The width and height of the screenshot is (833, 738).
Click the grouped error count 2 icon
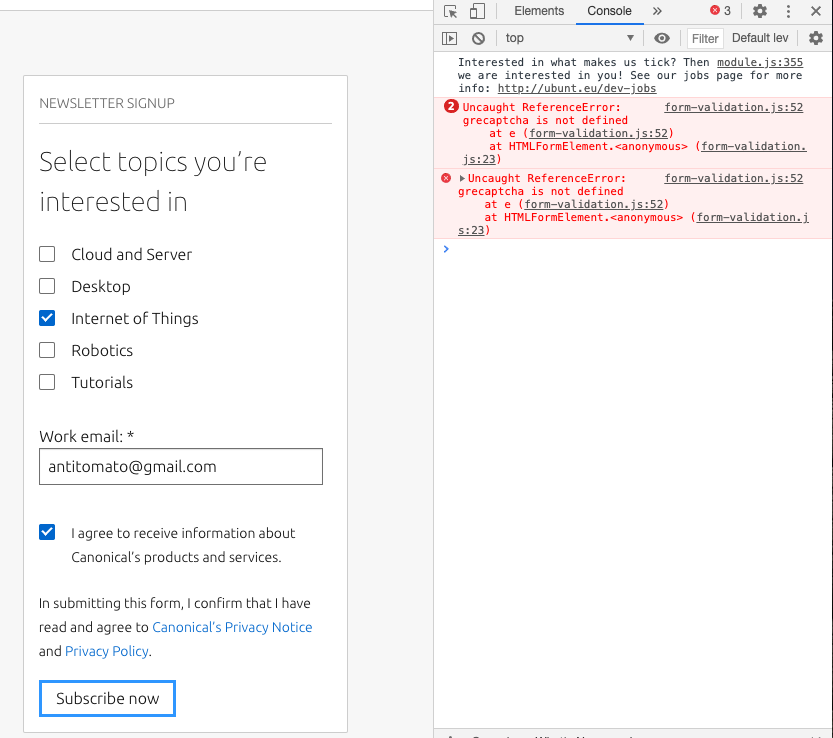451,106
